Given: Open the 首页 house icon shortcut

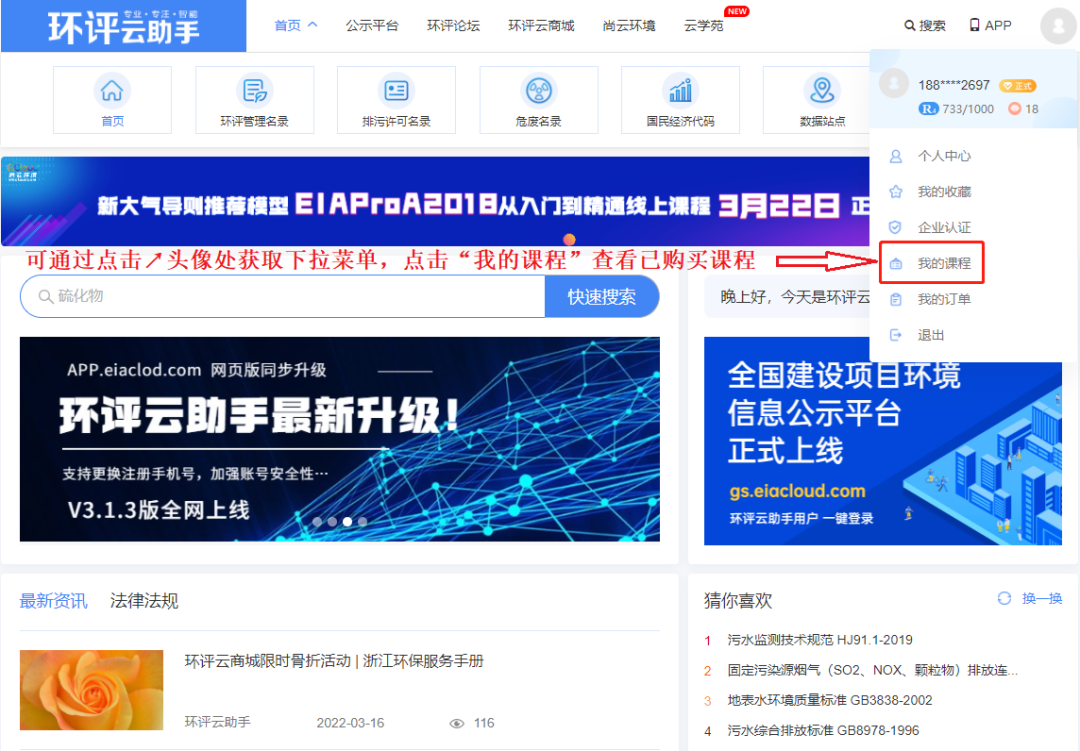Looking at the screenshot, I should click(112, 90).
